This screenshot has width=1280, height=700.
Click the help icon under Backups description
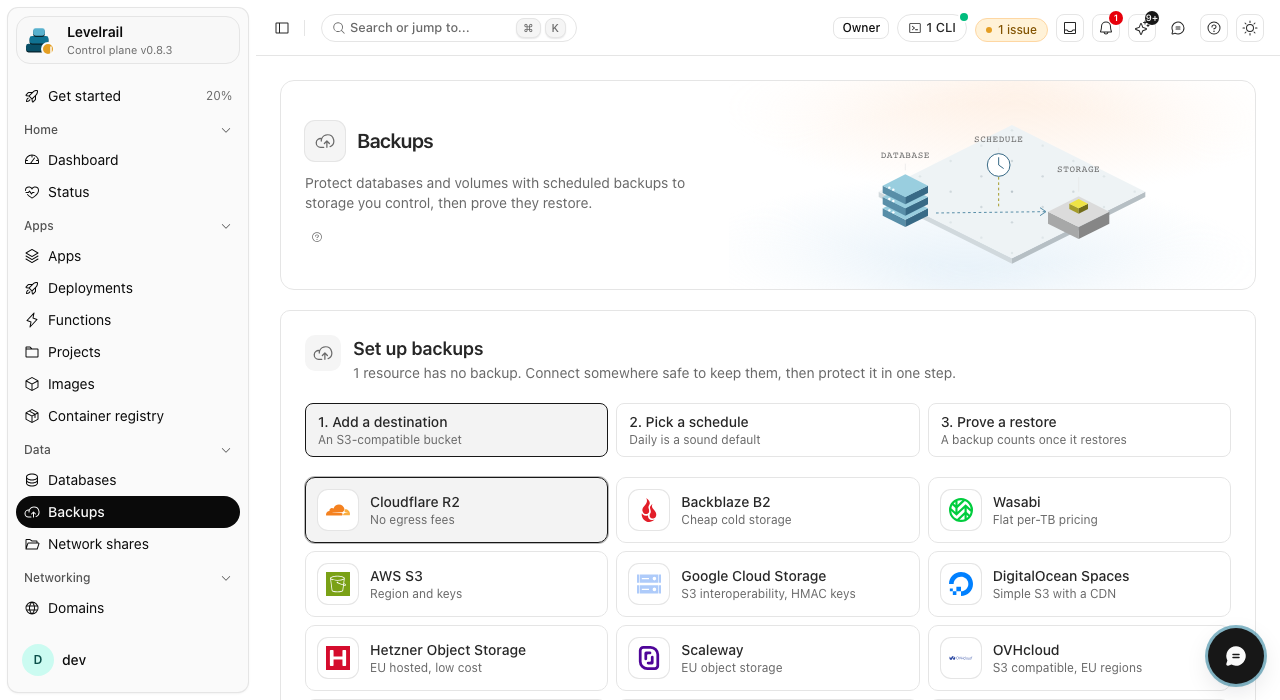(x=317, y=237)
